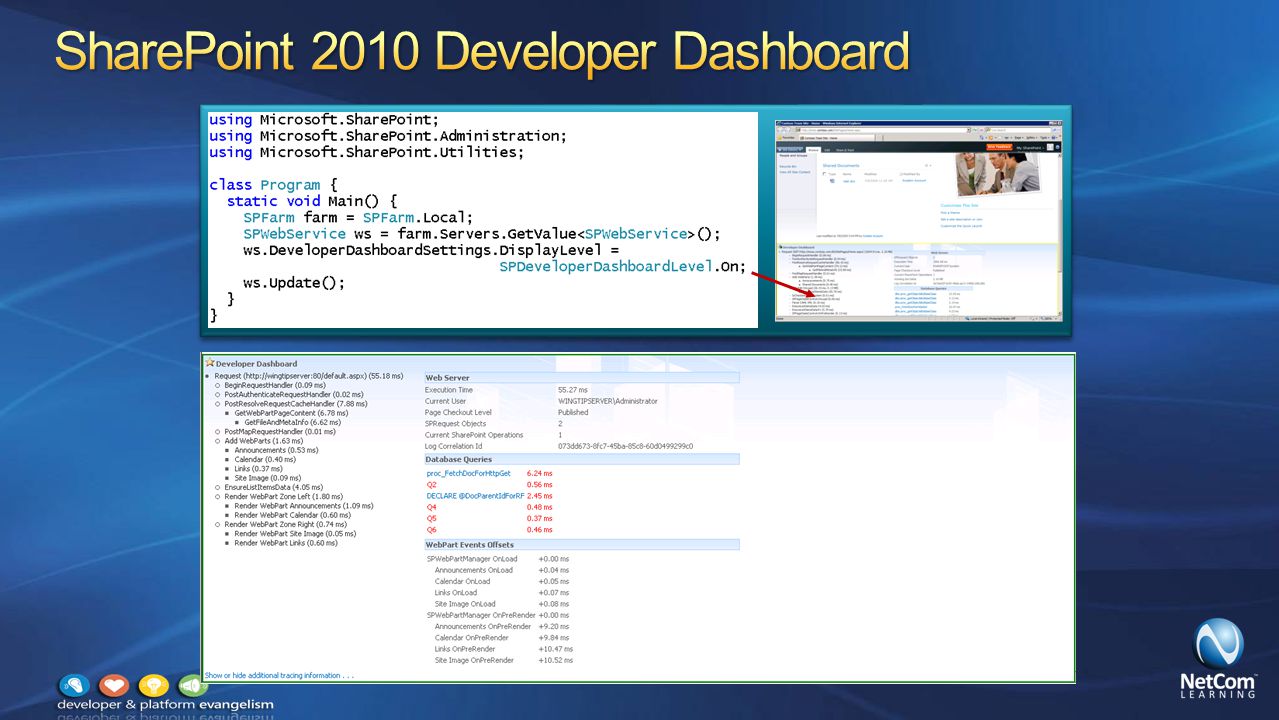Click the WebPart Events Offsets header
Viewport: 1279px width, 720px height.
tap(581, 545)
